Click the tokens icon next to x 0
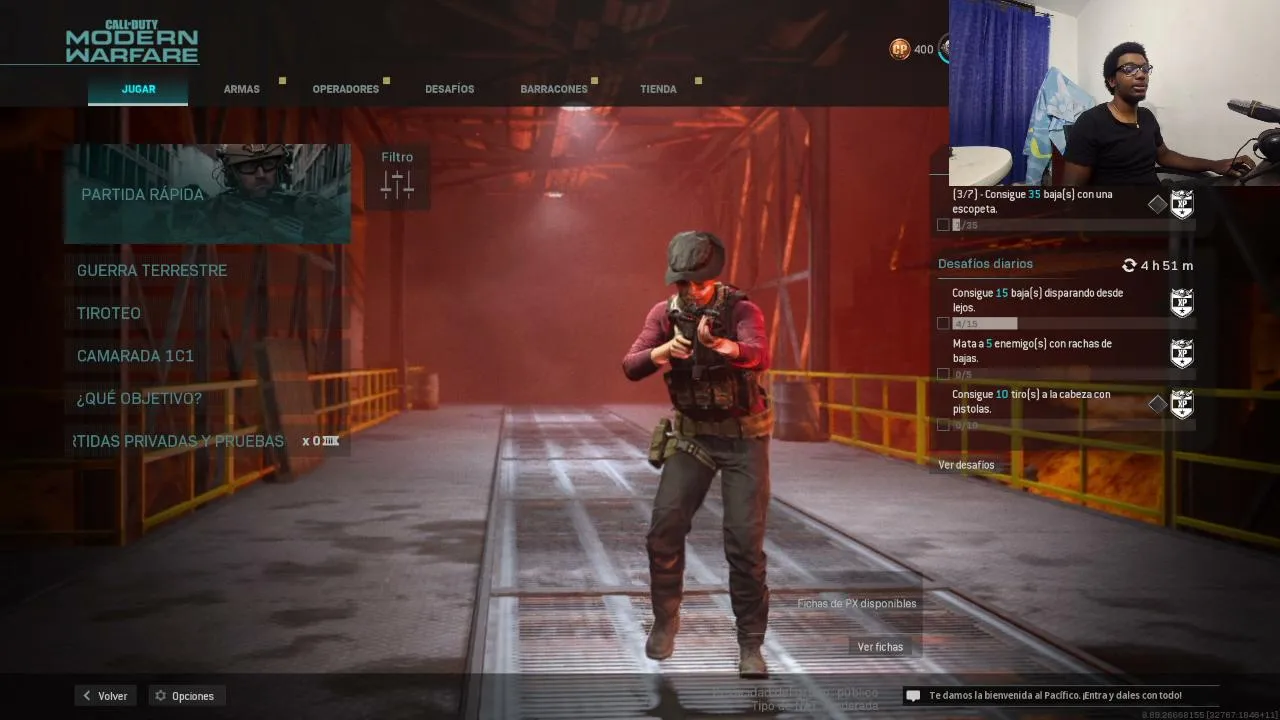1280x720 pixels. tap(330, 441)
